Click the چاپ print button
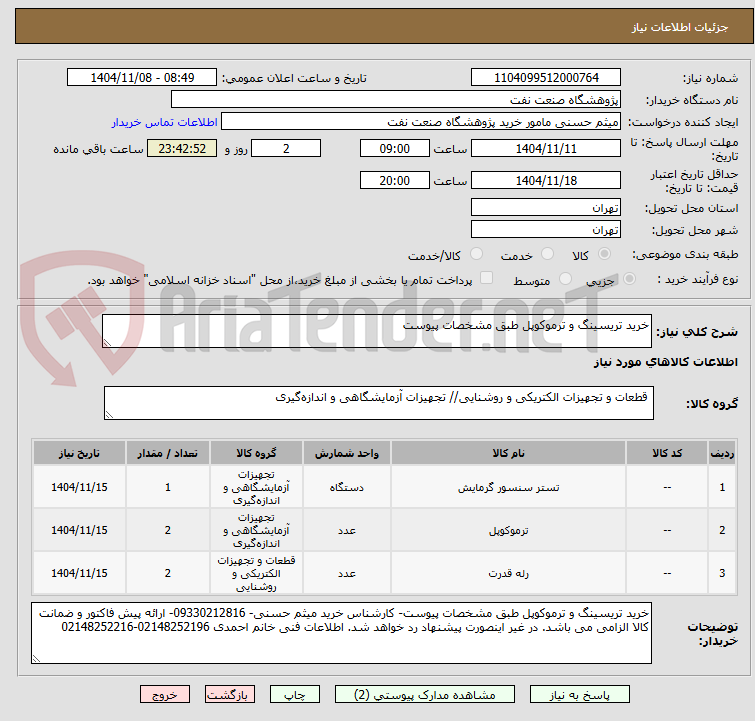Image resolution: width=755 pixels, height=721 pixels. 295,695
